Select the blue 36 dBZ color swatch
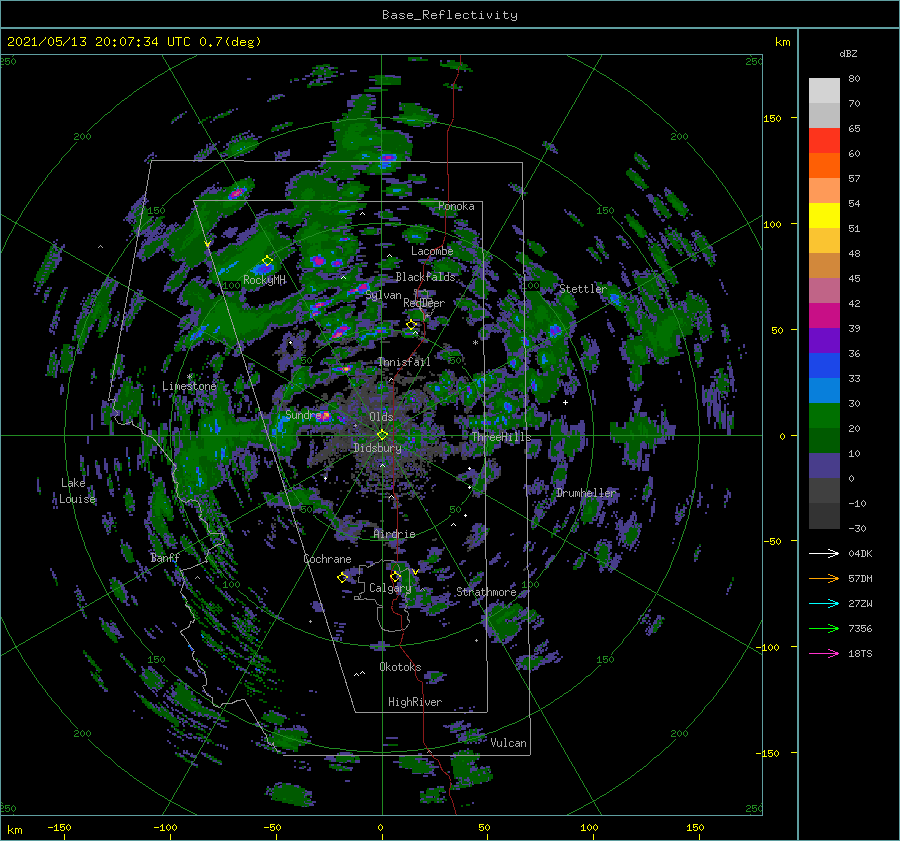This screenshot has height=841, width=900. pos(824,365)
